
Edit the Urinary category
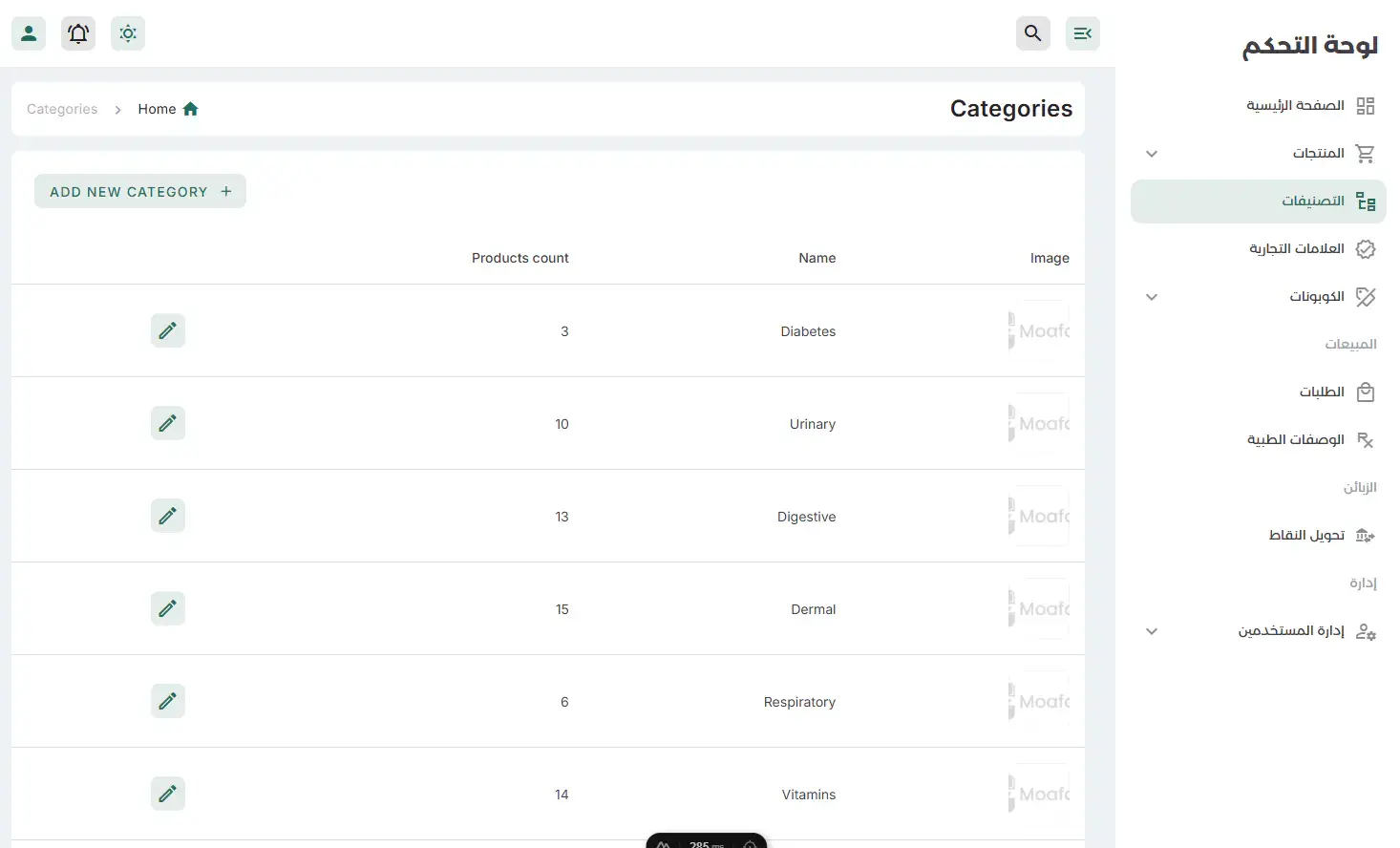168,423
